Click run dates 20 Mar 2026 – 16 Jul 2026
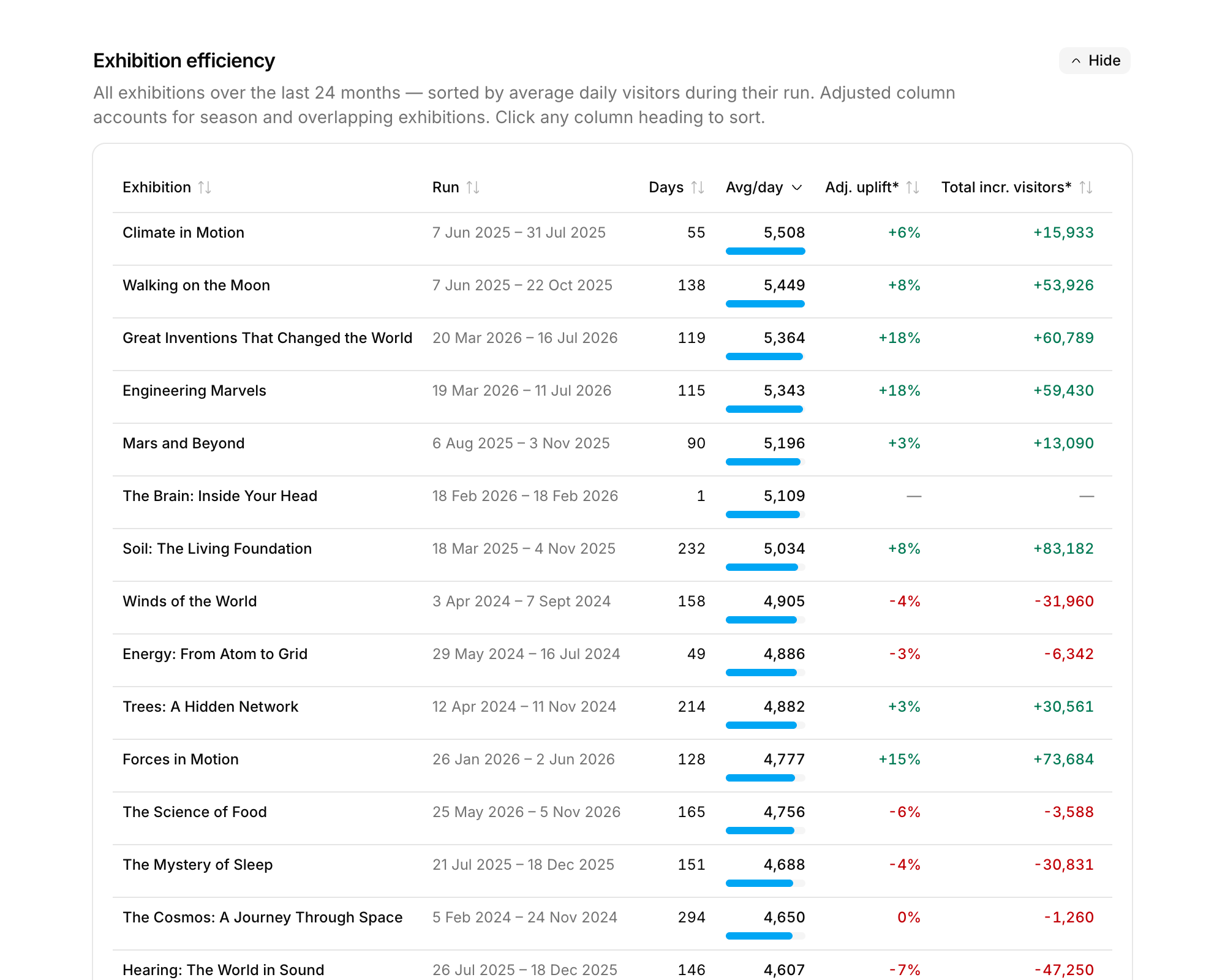 tap(525, 338)
